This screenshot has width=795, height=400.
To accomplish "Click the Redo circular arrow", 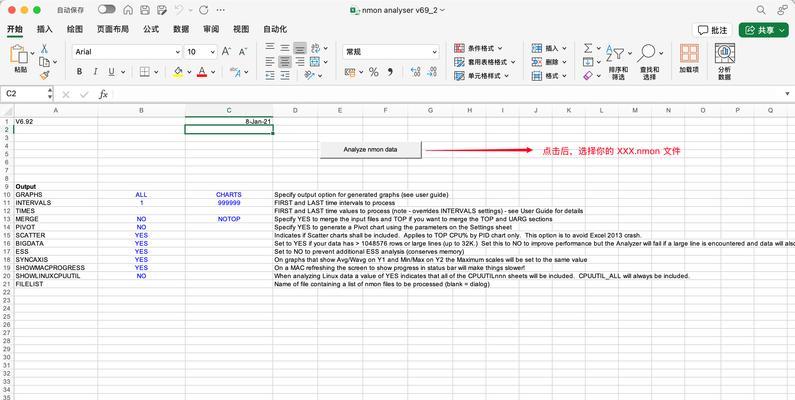I will point(204,10).
